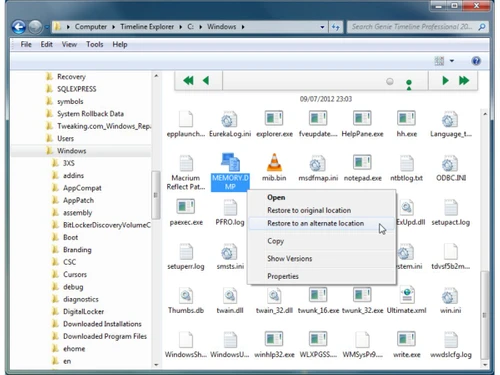
Task: Select the EurekaLog.ini file
Action: pyautogui.click(x=230, y=124)
